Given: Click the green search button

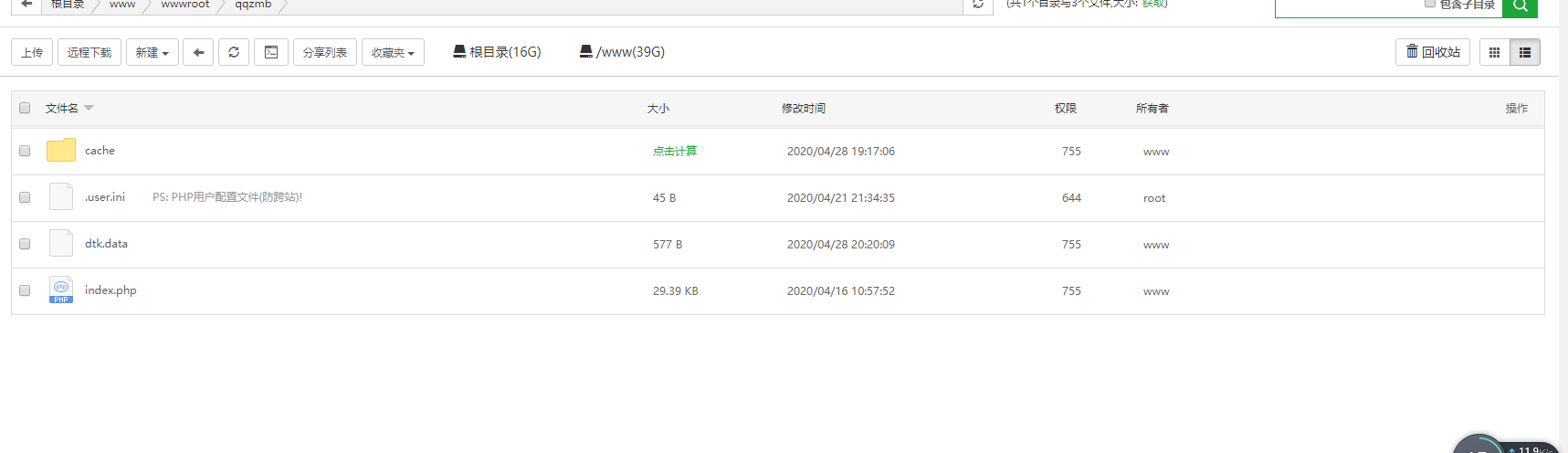Looking at the screenshot, I should [x=1520, y=6].
